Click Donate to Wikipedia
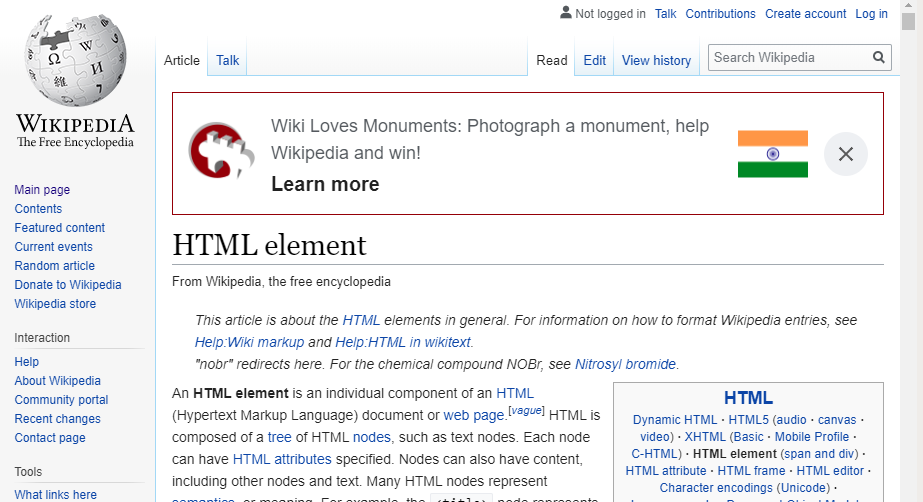The height and width of the screenshot is (502, 923). [x=68, y=284]
